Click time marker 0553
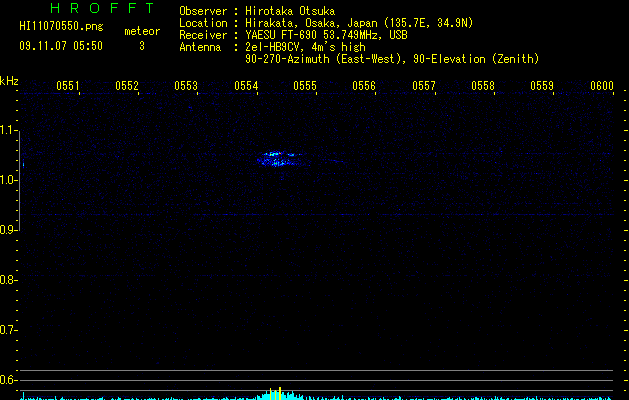Viewport: 629px width, 400px height. [x=186, y=86]
